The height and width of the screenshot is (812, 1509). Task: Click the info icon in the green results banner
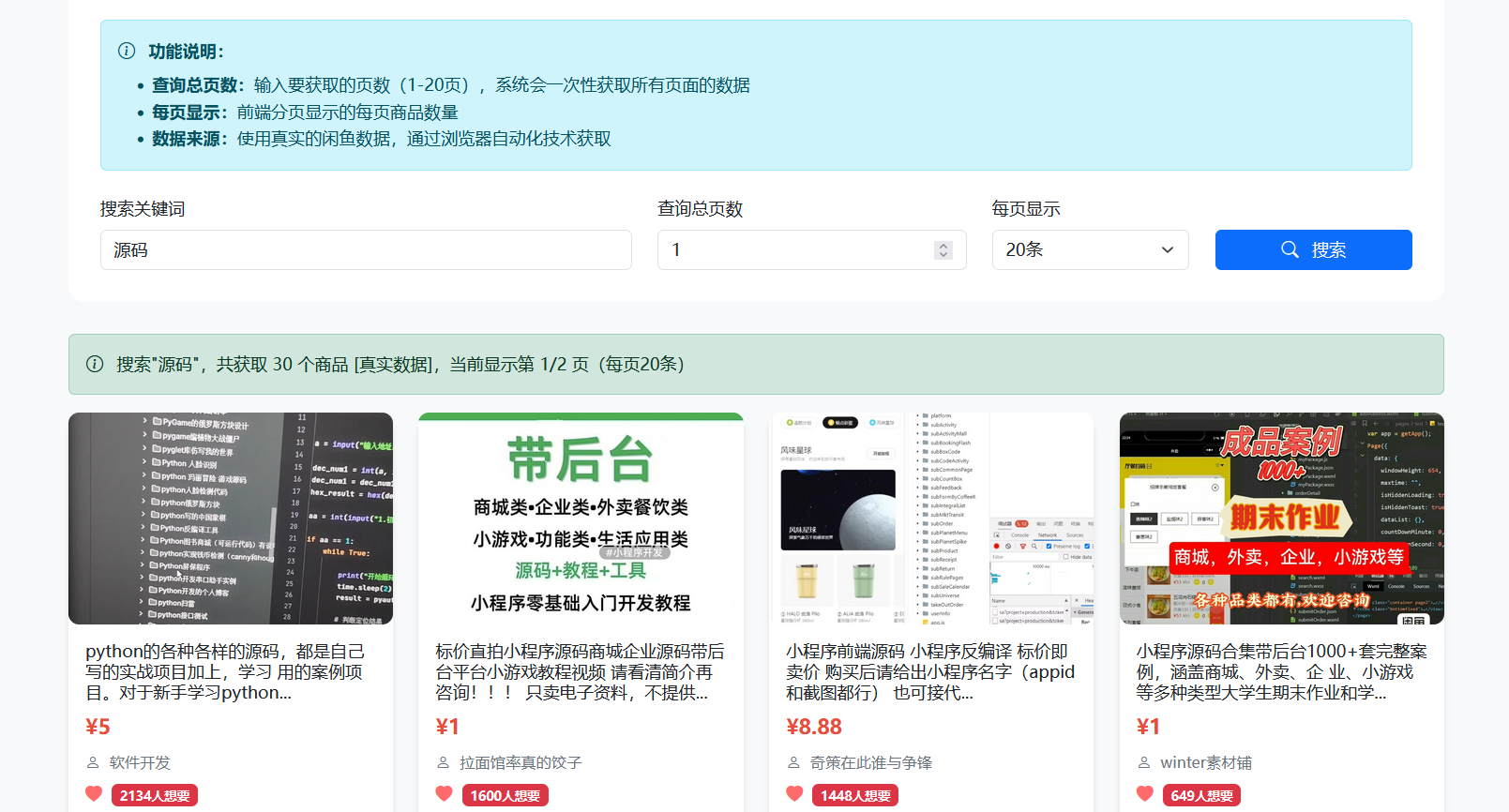tap(95, 365)
